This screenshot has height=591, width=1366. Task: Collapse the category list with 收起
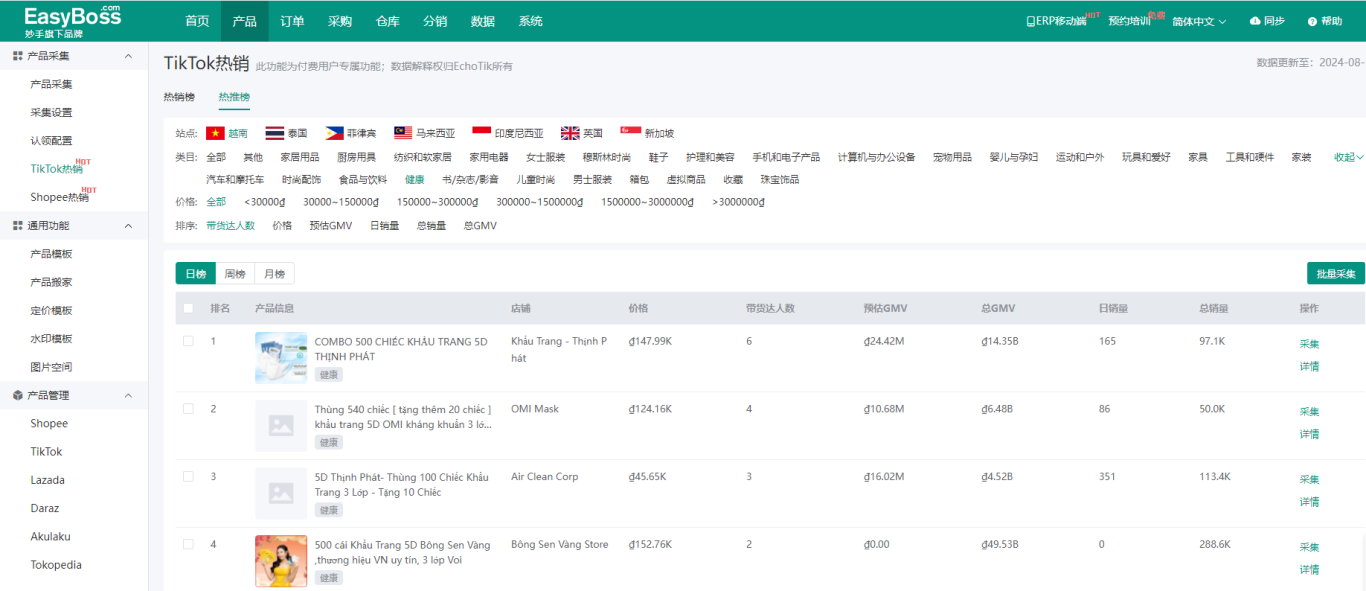(1347, 157)
